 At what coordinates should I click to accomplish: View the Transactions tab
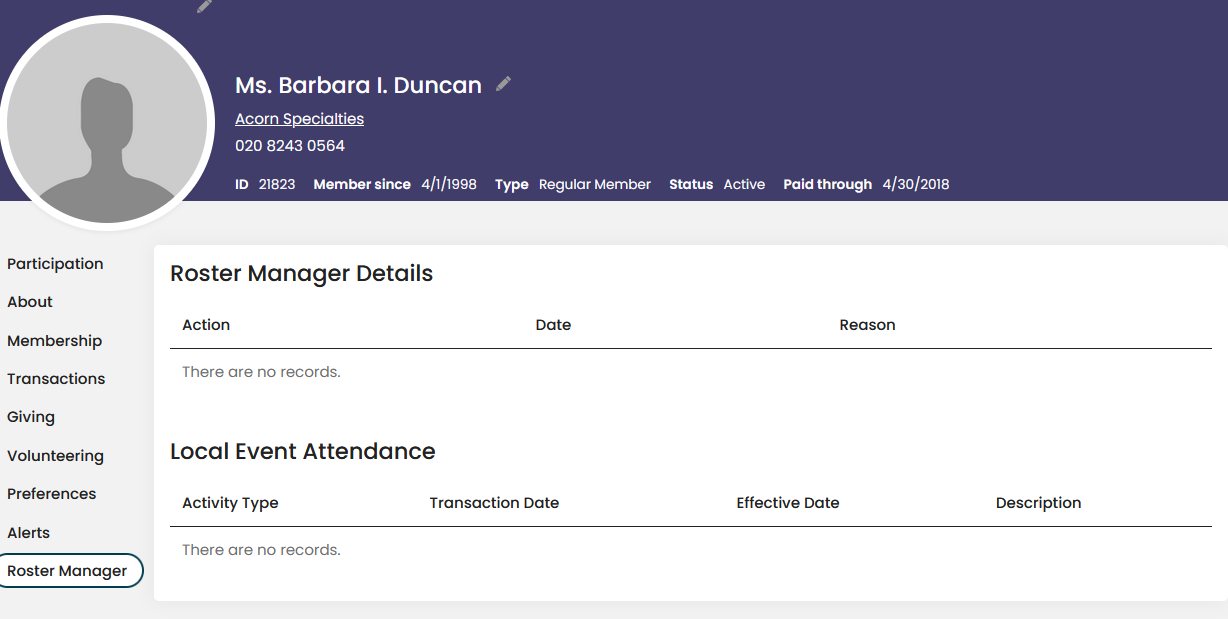[56, 379]
